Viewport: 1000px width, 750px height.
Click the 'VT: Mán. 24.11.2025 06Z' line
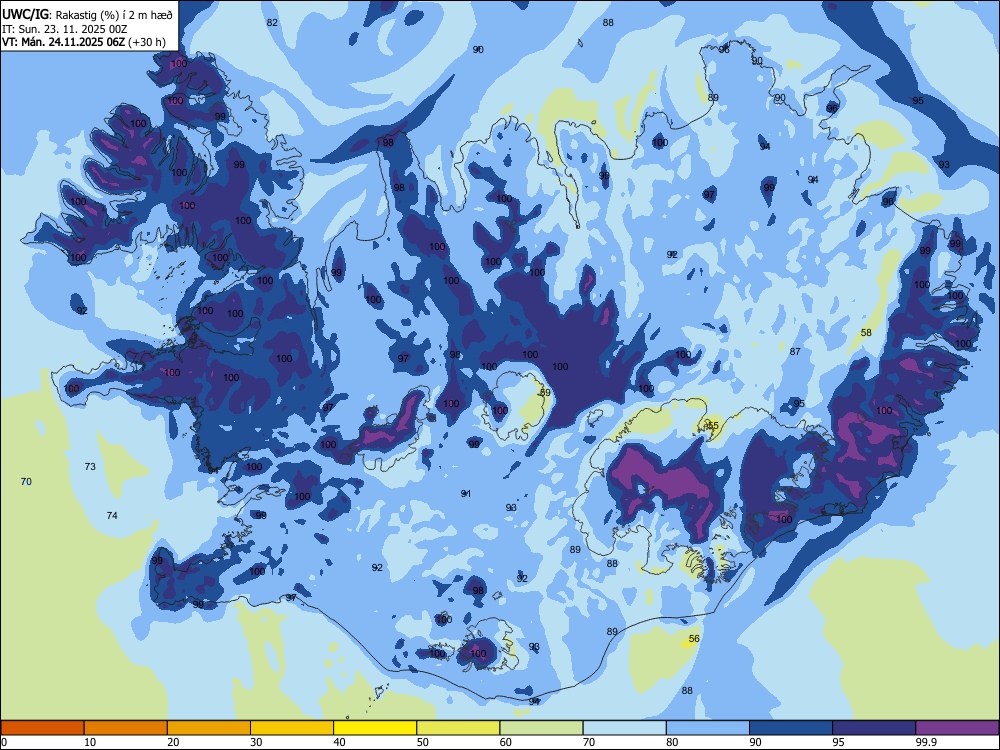tap(64, 42)
